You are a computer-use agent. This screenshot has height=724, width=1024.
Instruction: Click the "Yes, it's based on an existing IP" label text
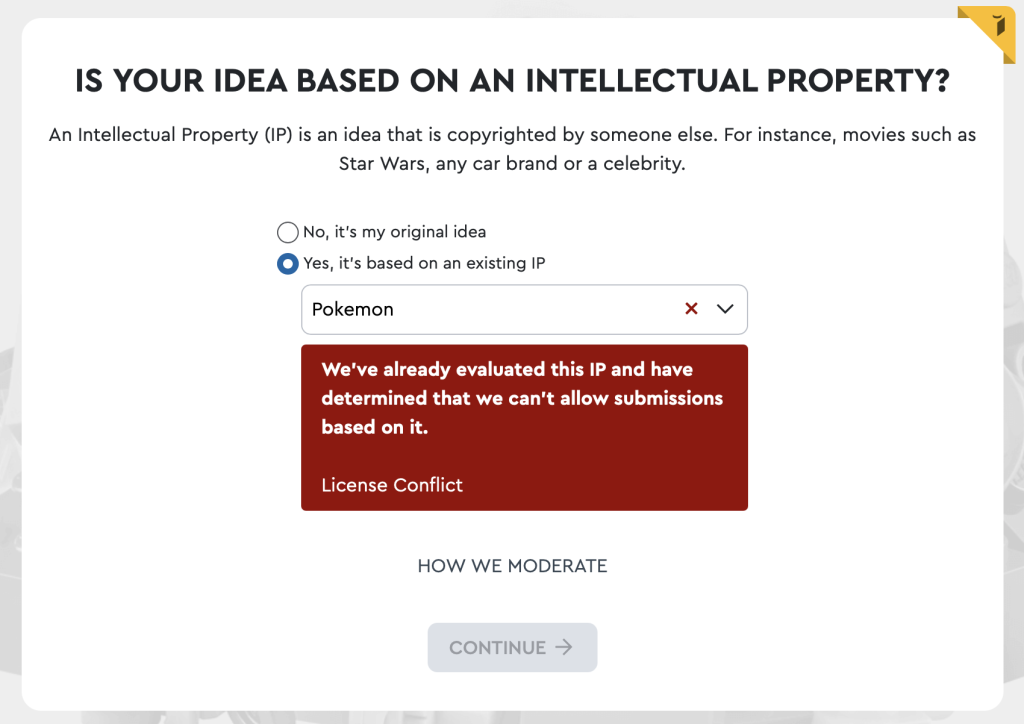point(424,264)
